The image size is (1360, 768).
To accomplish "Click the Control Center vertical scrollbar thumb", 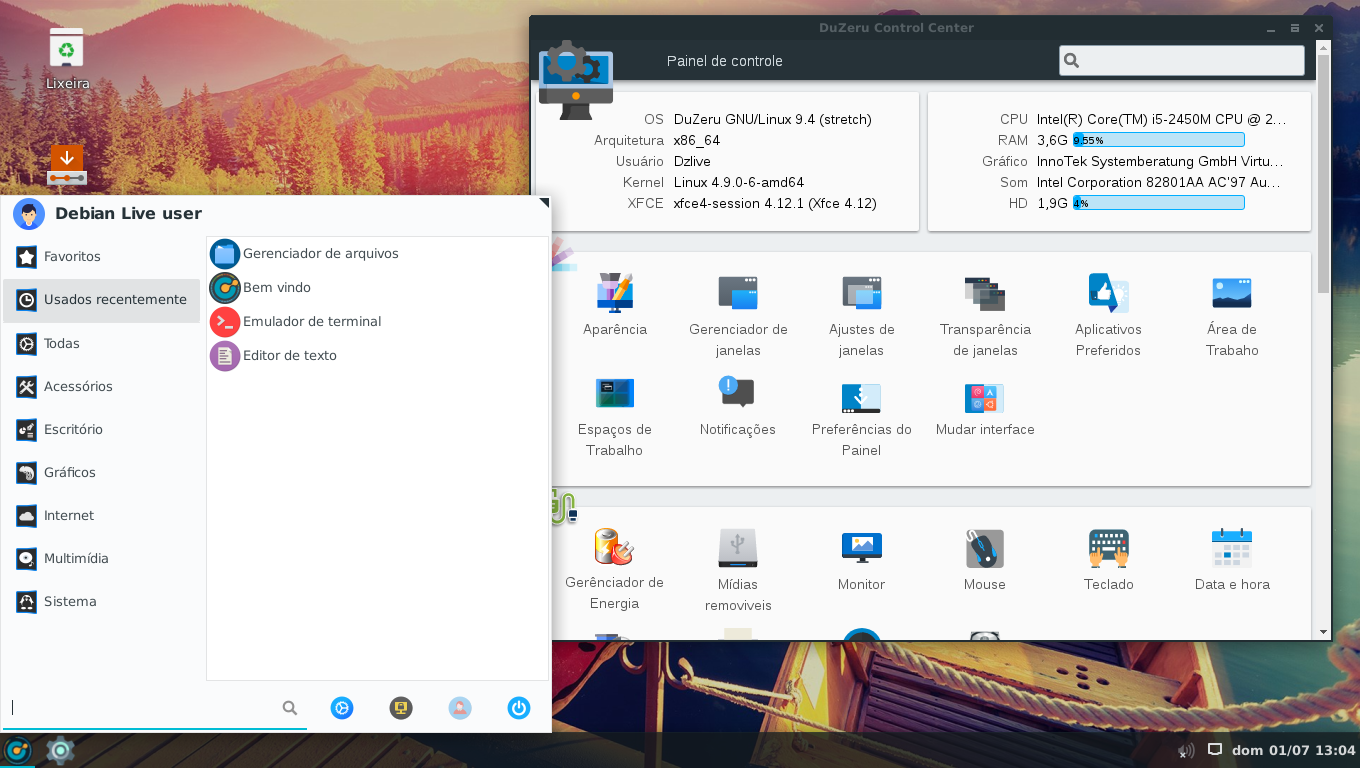I will (x=1324, y=172).
